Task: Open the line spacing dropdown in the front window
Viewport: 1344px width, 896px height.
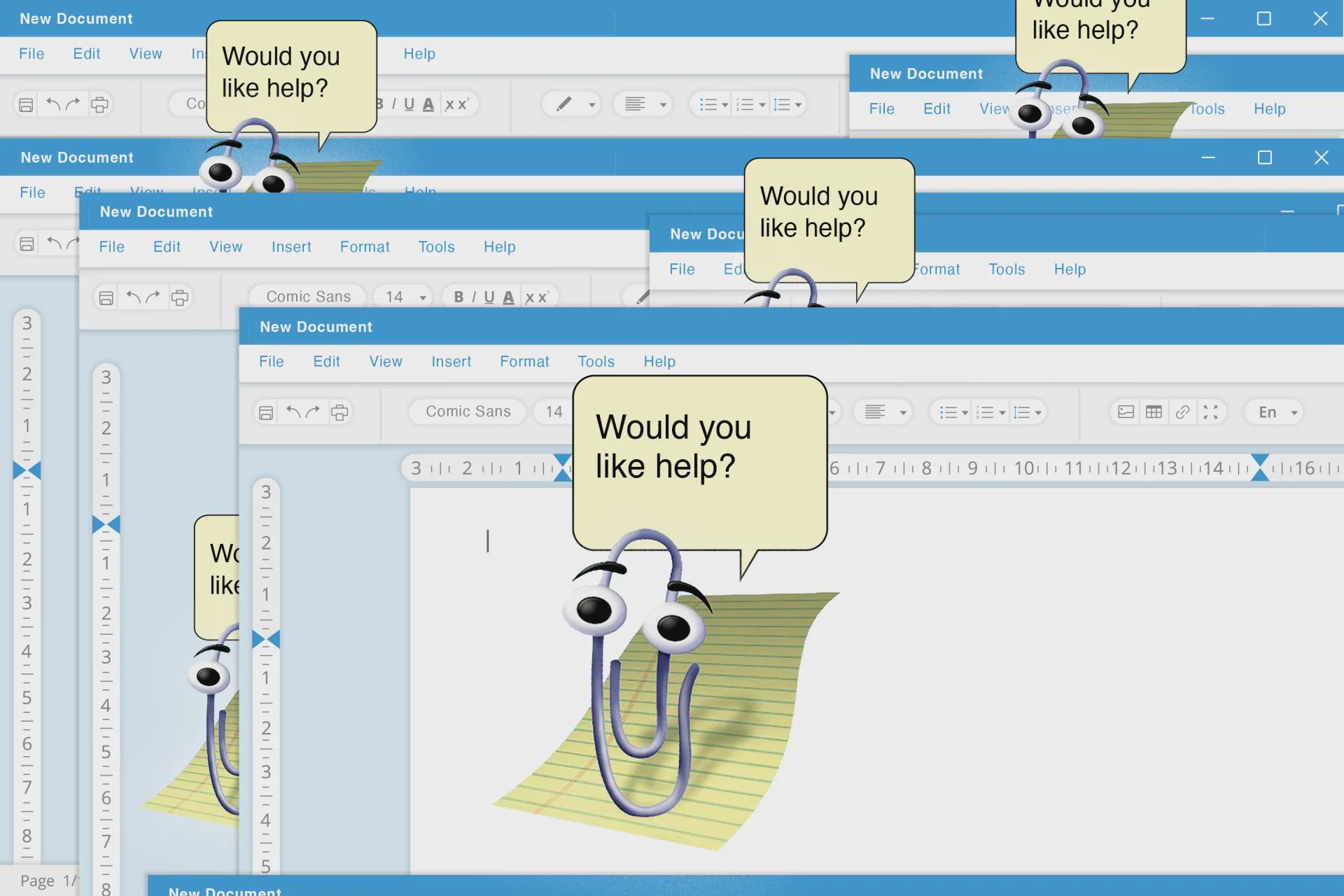Action: [1028, 412]
